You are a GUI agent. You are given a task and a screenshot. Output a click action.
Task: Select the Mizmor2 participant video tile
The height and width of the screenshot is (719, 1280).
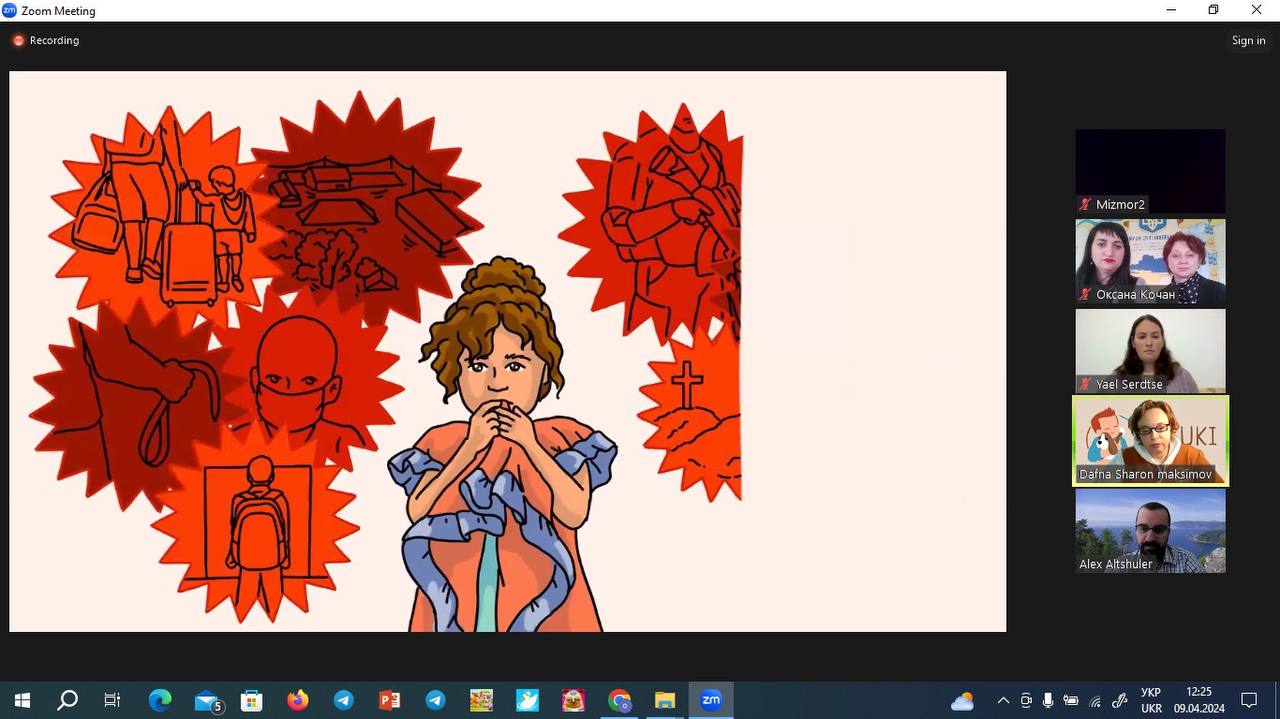[x=1150, y=171]
